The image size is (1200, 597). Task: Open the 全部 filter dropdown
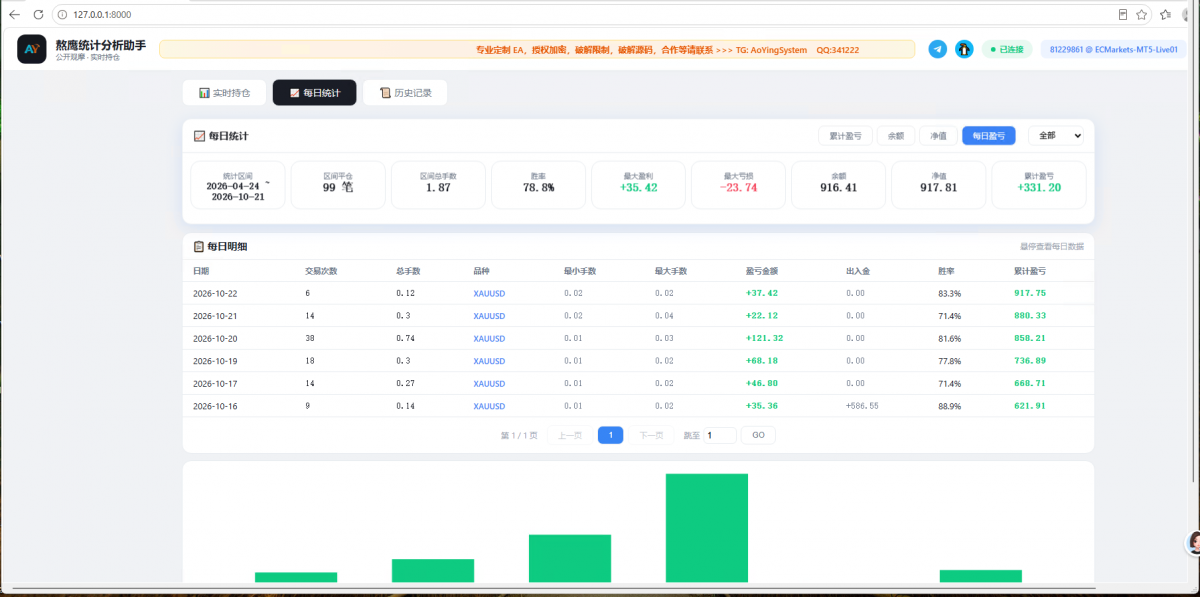(x=1056, y=136)
